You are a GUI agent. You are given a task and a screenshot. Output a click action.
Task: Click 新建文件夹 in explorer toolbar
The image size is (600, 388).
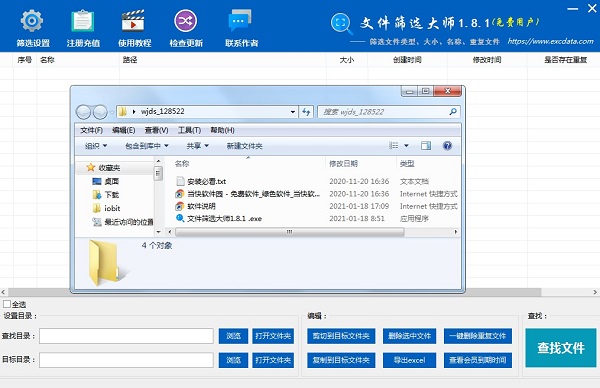pos(245,146)
